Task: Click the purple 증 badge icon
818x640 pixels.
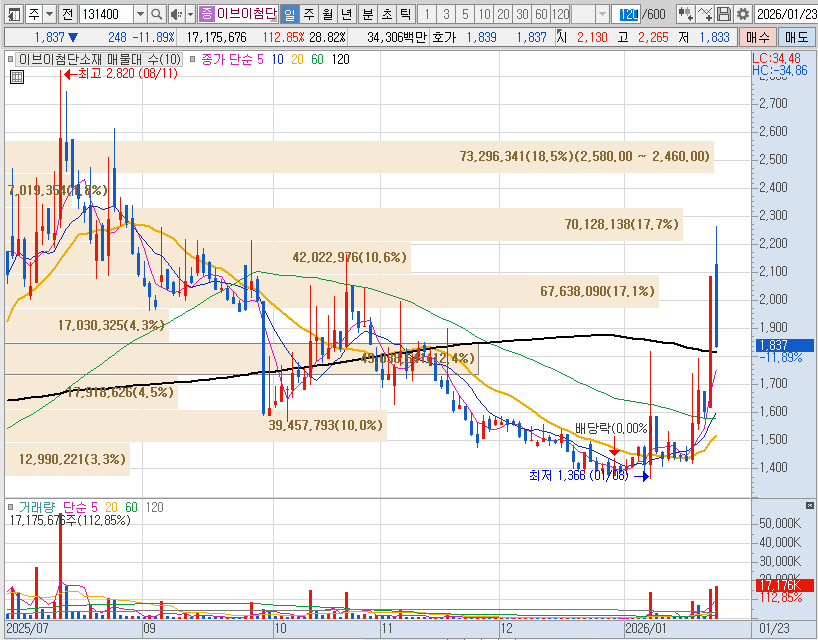Action: (207, 14)
